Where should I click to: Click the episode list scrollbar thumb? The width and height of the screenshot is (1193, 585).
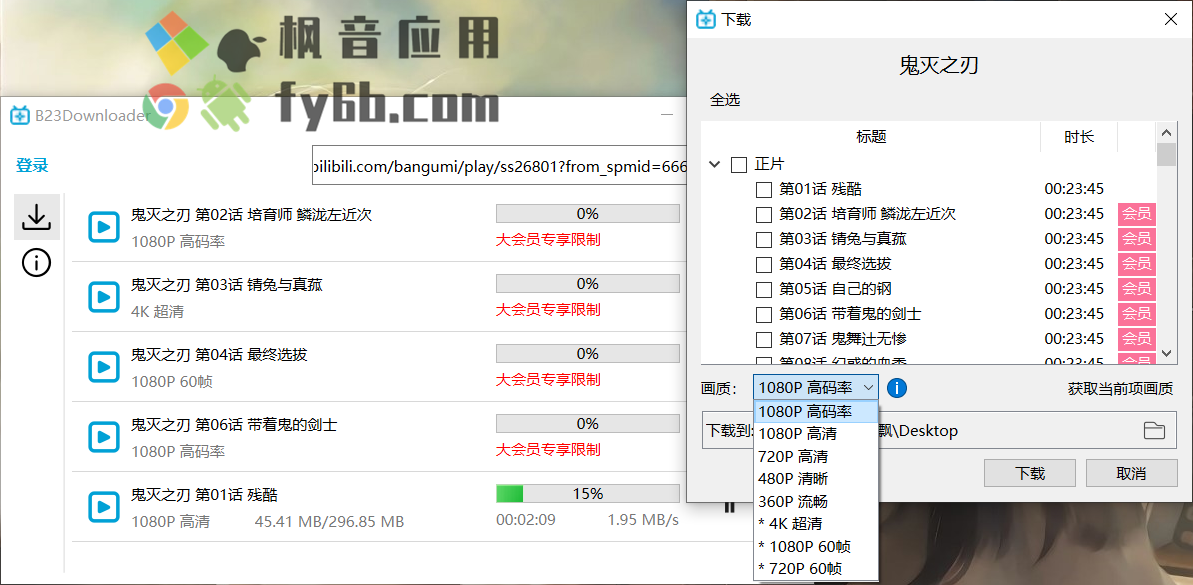[1166, 154]
